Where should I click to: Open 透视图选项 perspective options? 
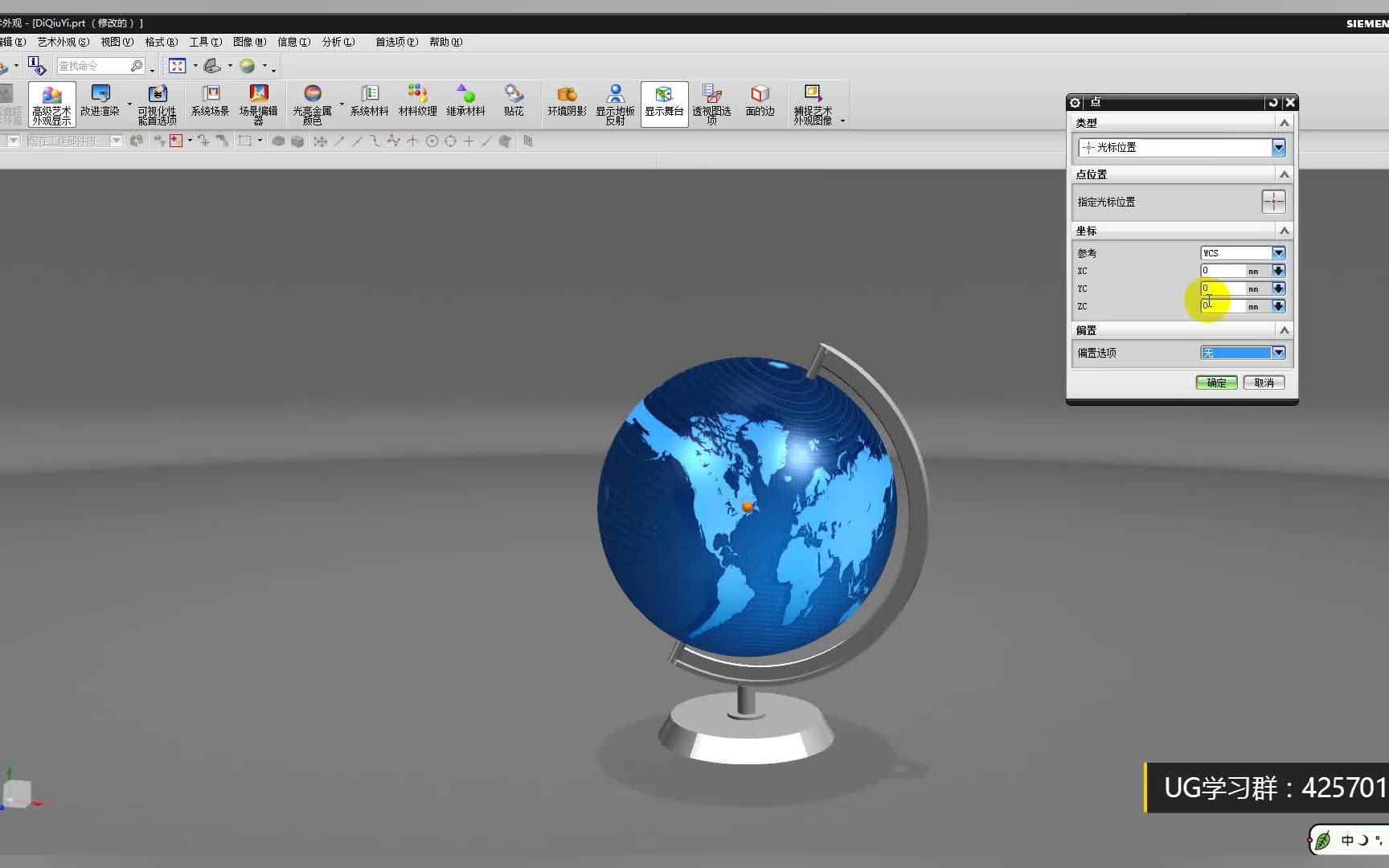(x=711, y=104)
